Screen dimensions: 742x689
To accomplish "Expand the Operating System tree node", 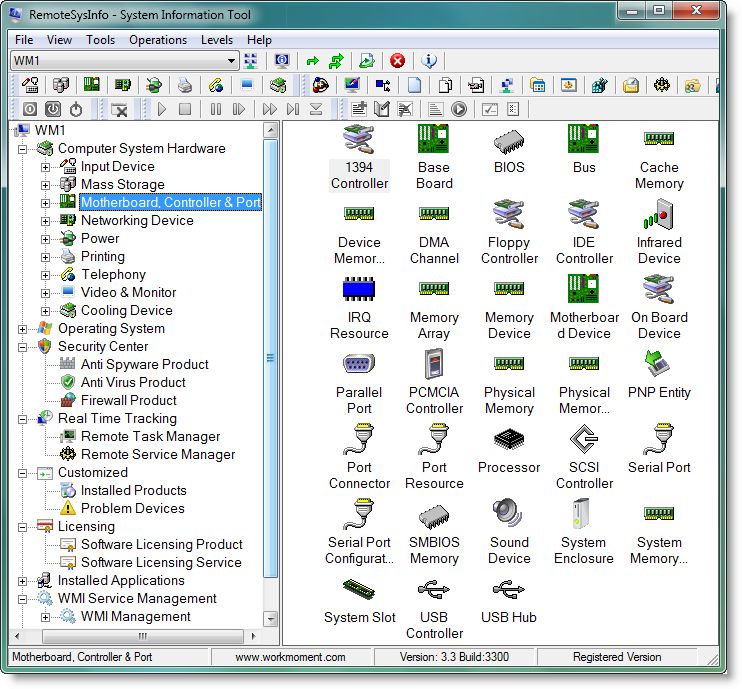I will coord(23,329).
